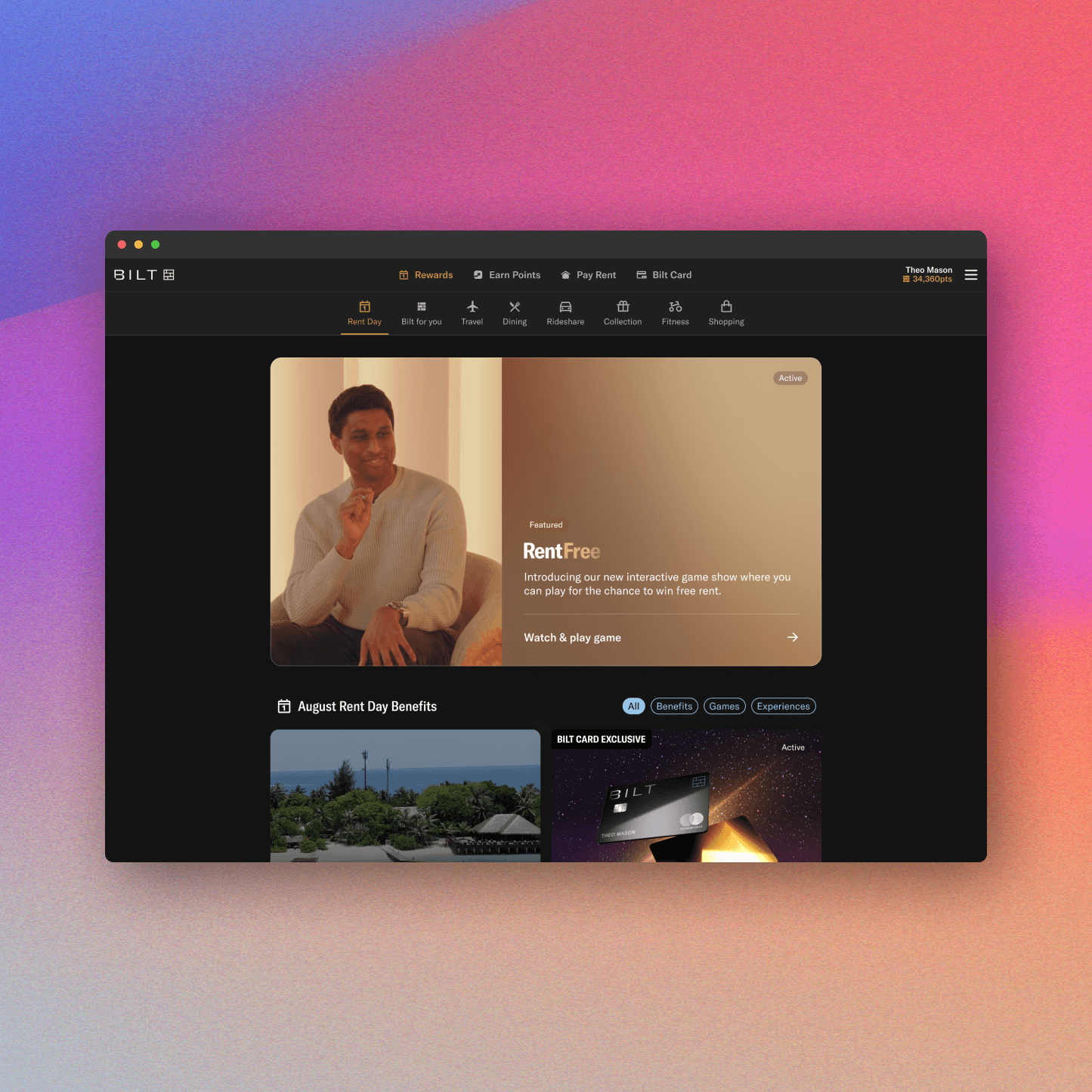Go to Earn Points
1092x1092 pixels.
tap(507, 275)
